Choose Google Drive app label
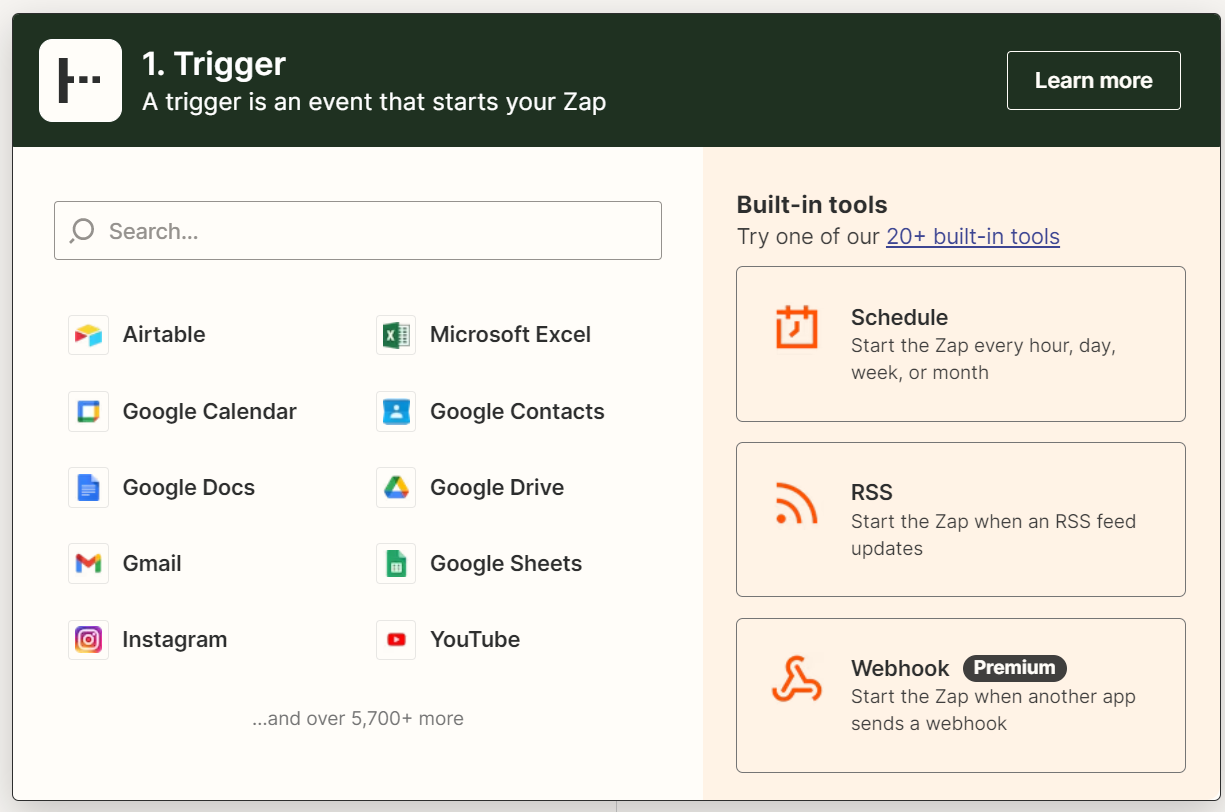Image resolution: width=1225 pixels, height=812 pixels. [497, 488]
